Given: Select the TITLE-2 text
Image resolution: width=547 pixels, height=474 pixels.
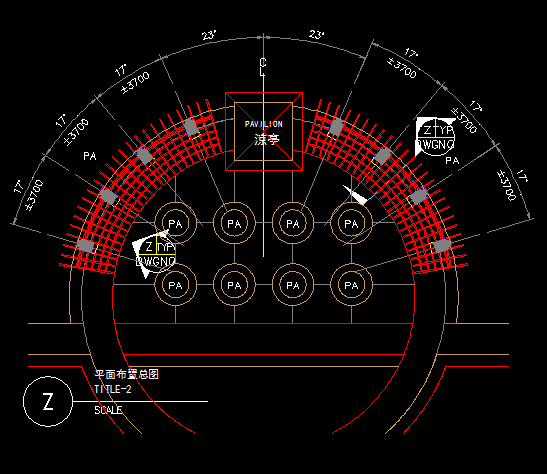Looking at the screenshot, I should (113, 389).
